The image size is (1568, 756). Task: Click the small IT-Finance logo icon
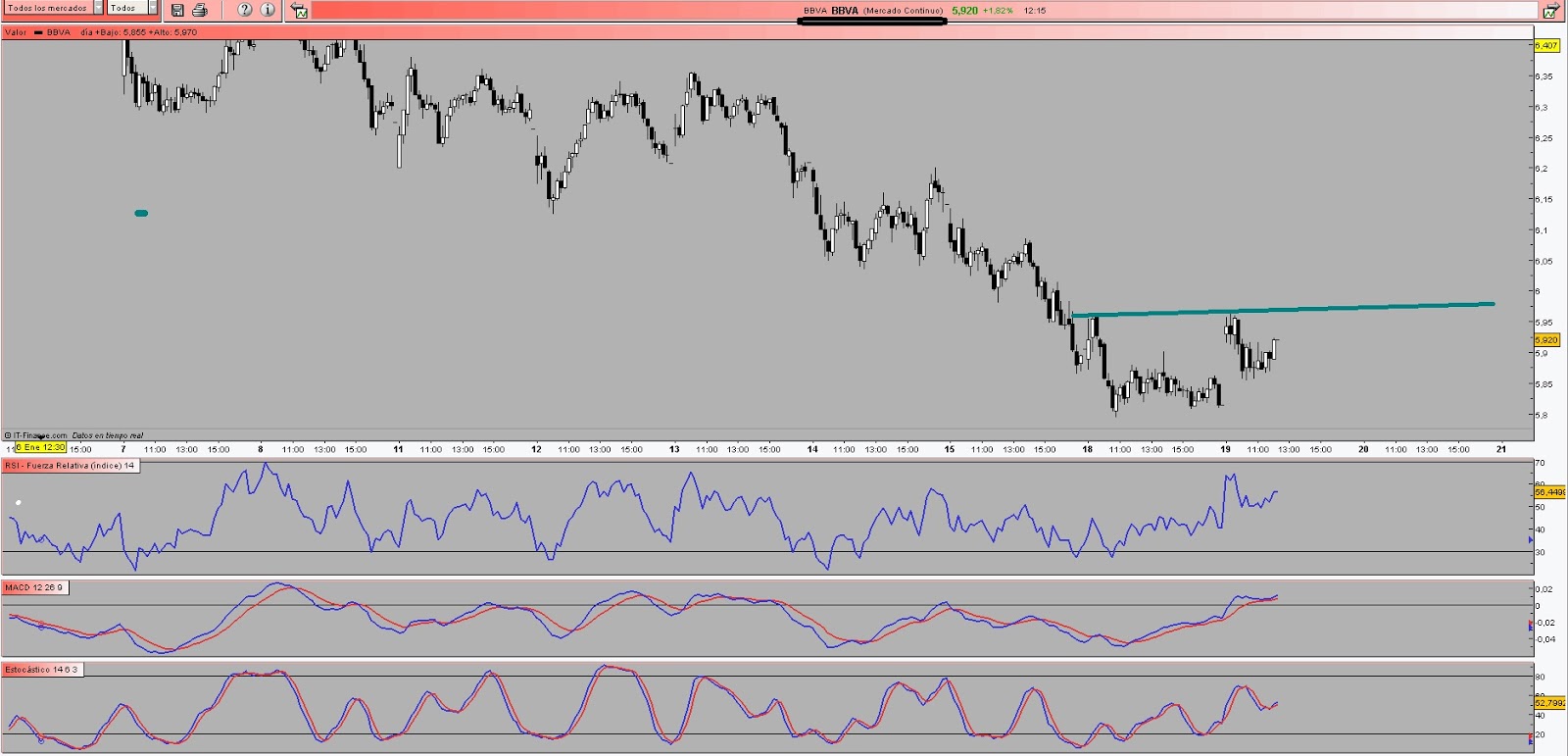[x=8, y=435]
